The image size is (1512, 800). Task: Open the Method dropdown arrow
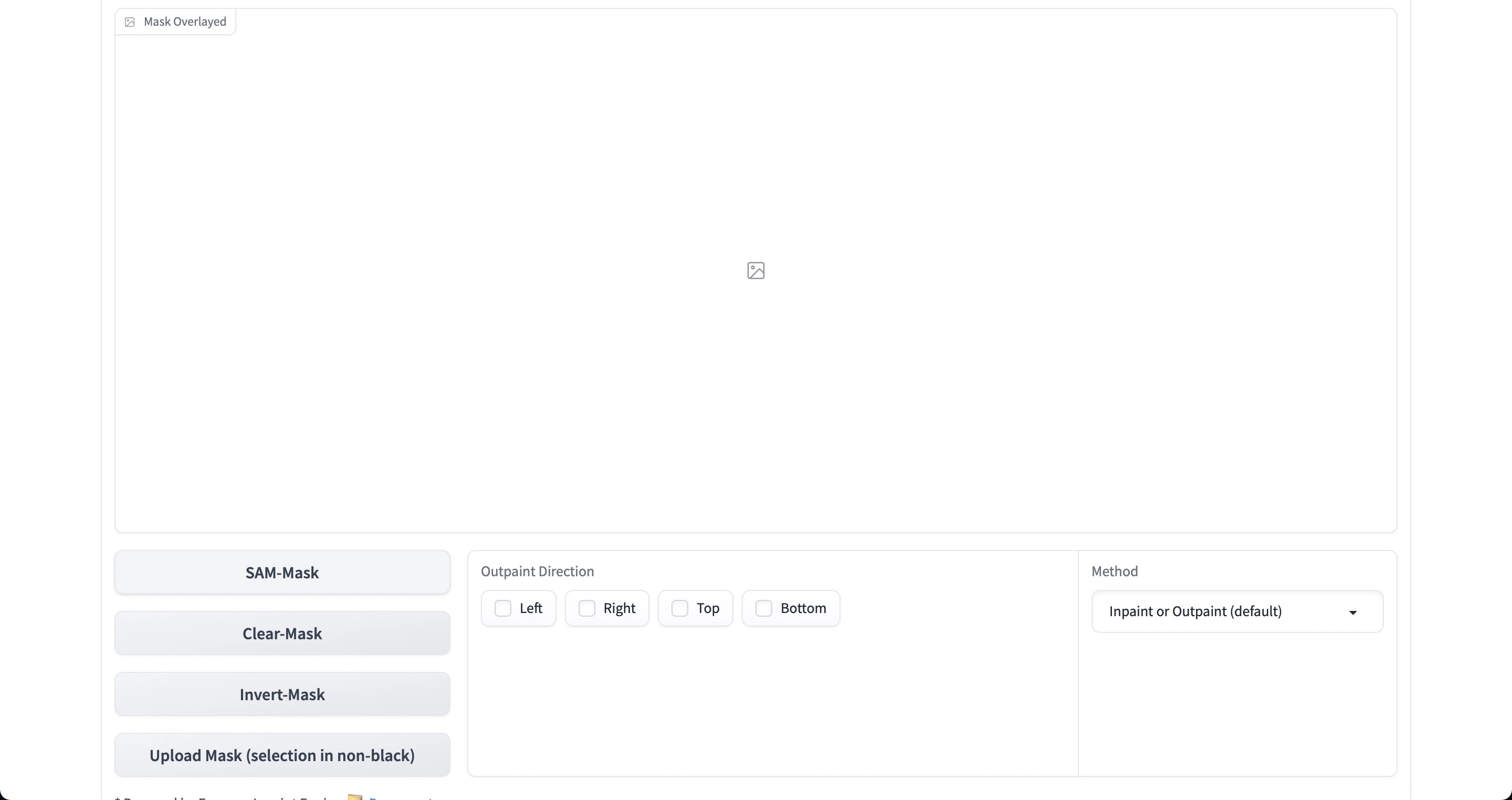point(1353,612)
